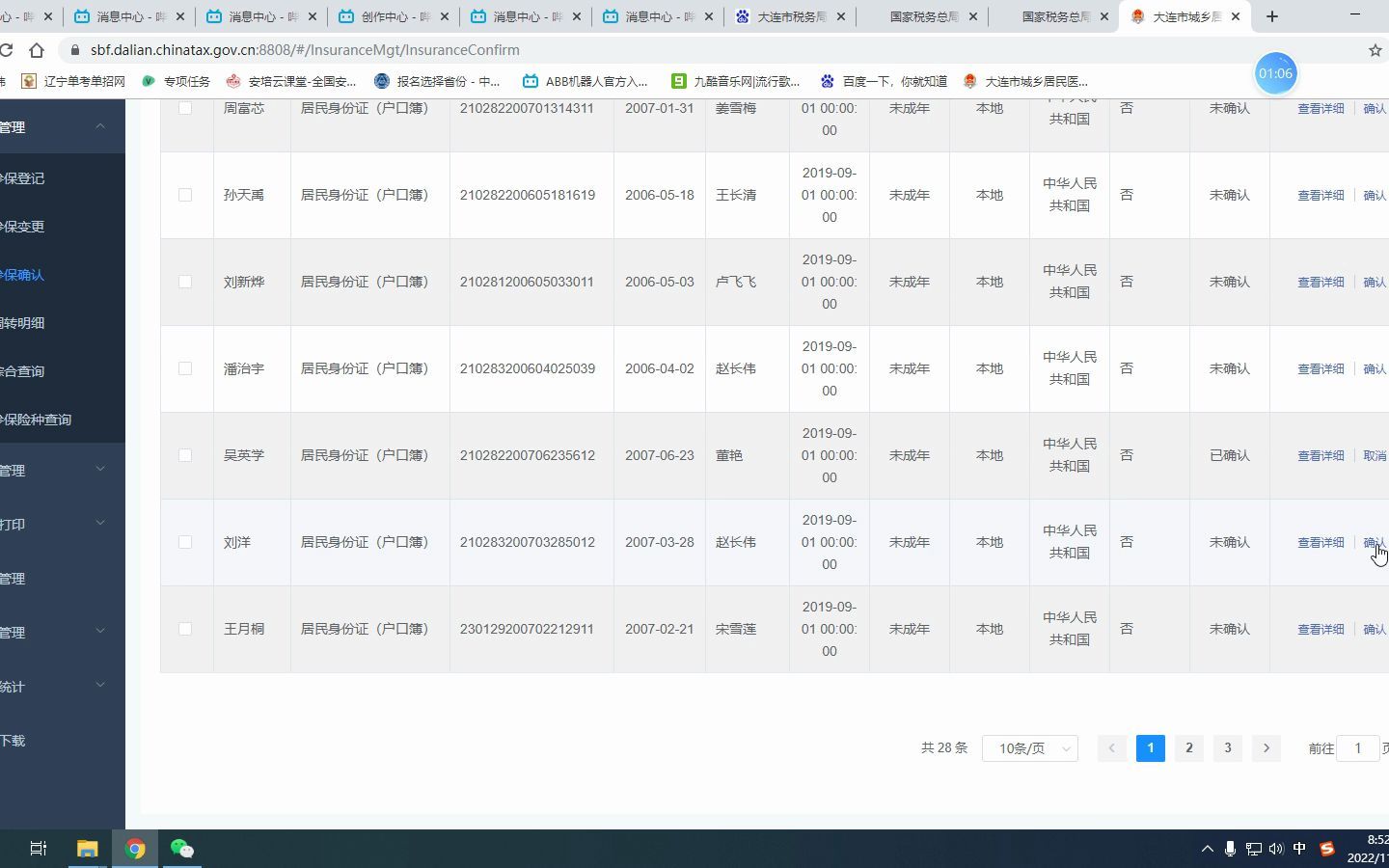
Task: Open 下载 in sidebar
Action: pos(63,741)
